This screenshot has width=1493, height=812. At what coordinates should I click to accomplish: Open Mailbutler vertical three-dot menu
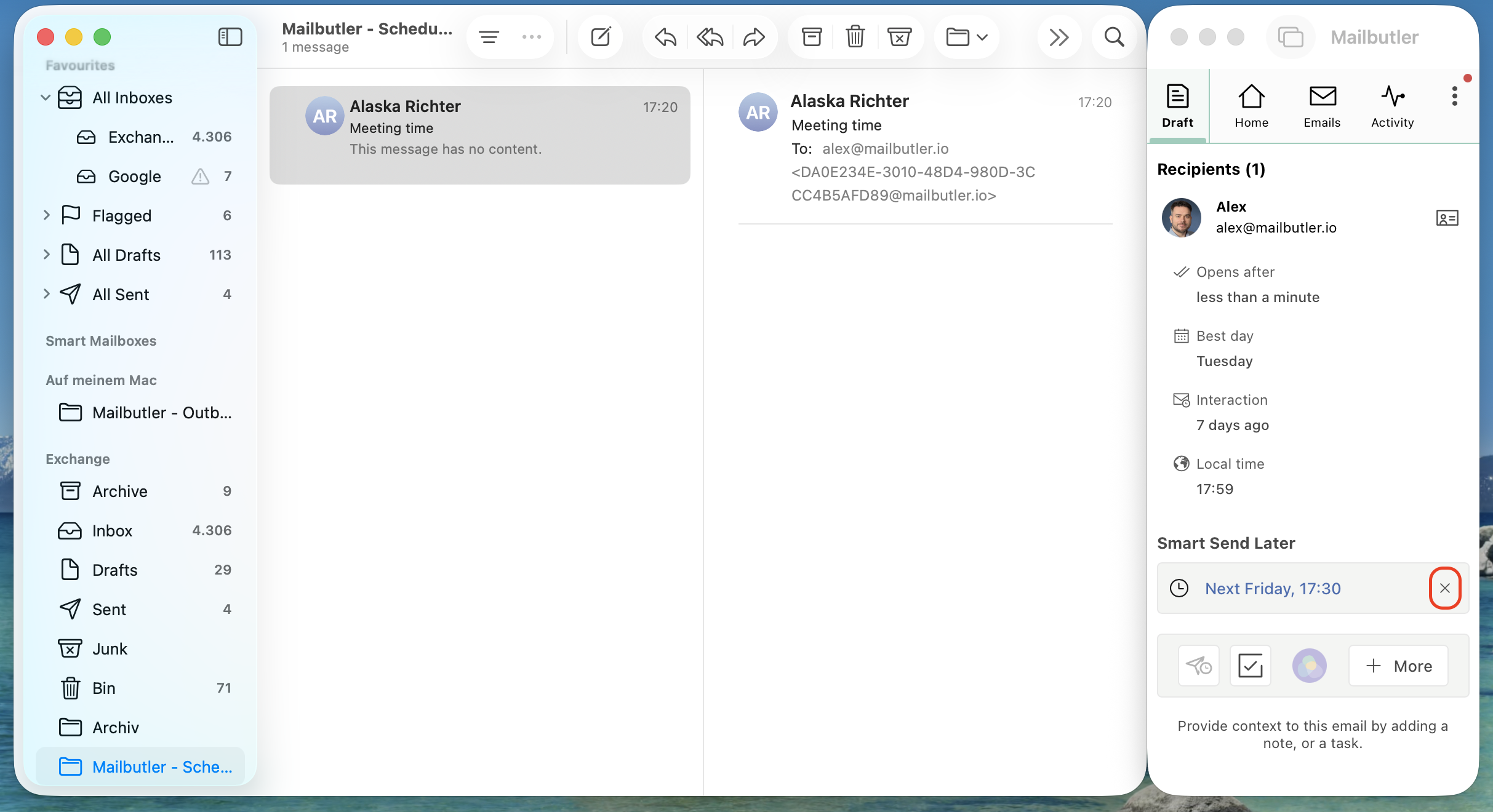pyautogui.click(x=1455, y=96)
